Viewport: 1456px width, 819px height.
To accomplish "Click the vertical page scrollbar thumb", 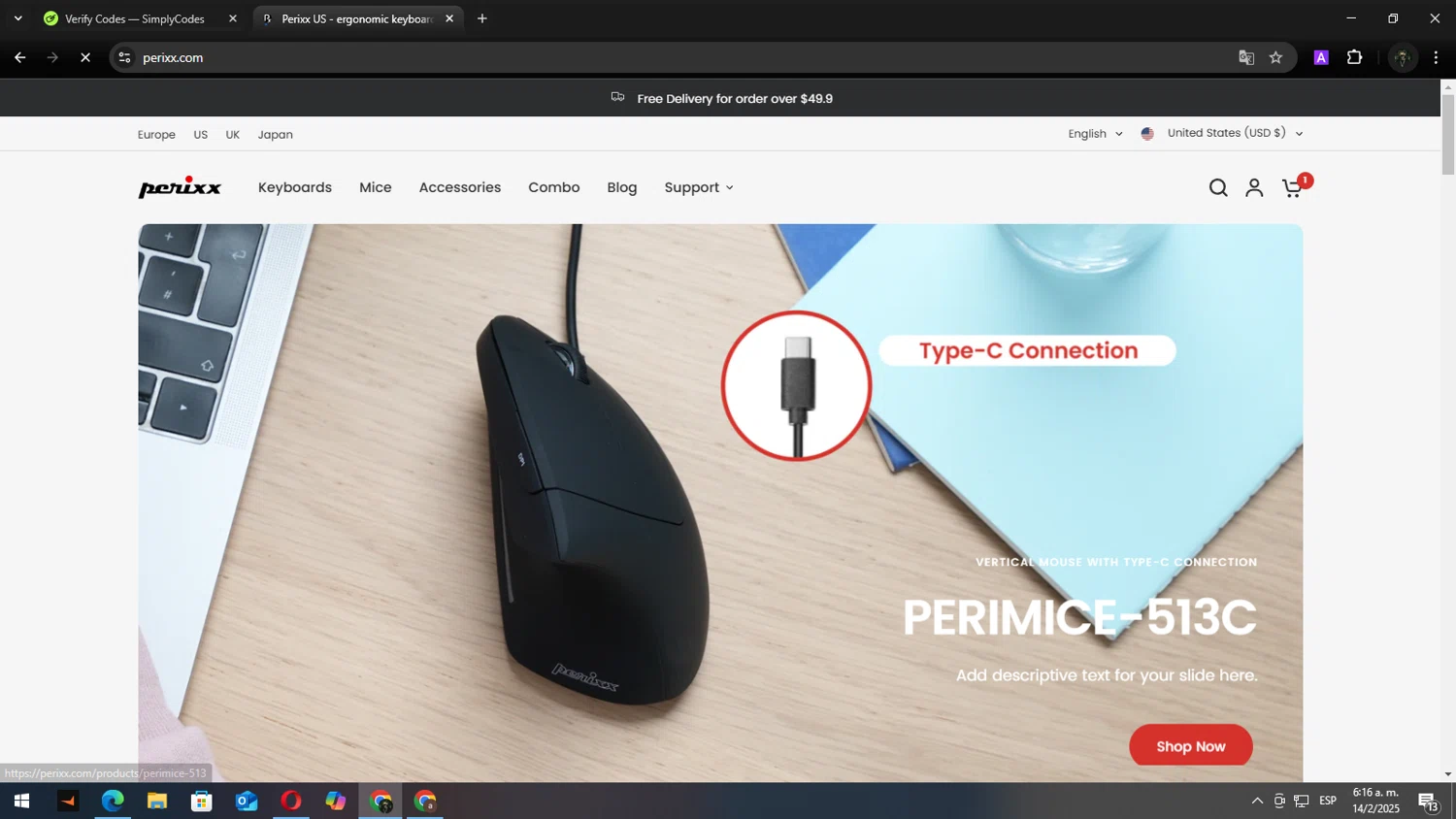I will coord(1448,136).
